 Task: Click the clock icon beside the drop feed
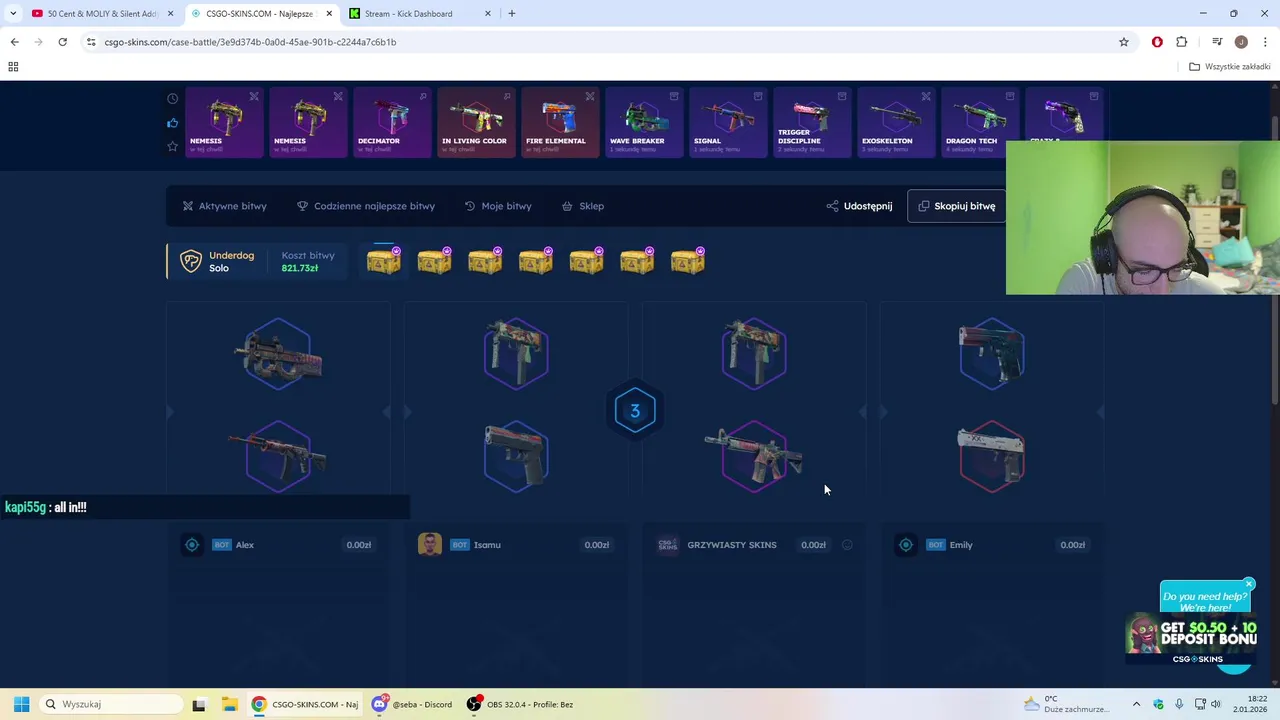tap(172, 99)
